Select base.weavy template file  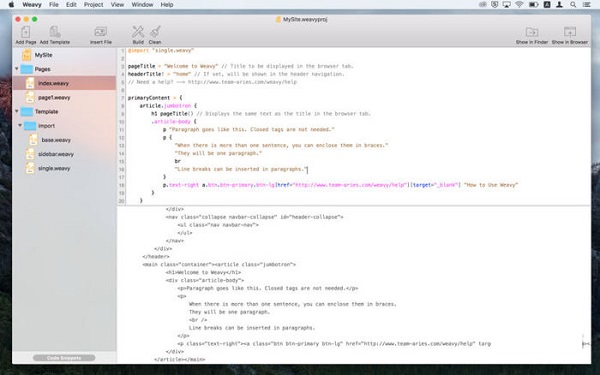pyautogui.click(x=64, y=140)
